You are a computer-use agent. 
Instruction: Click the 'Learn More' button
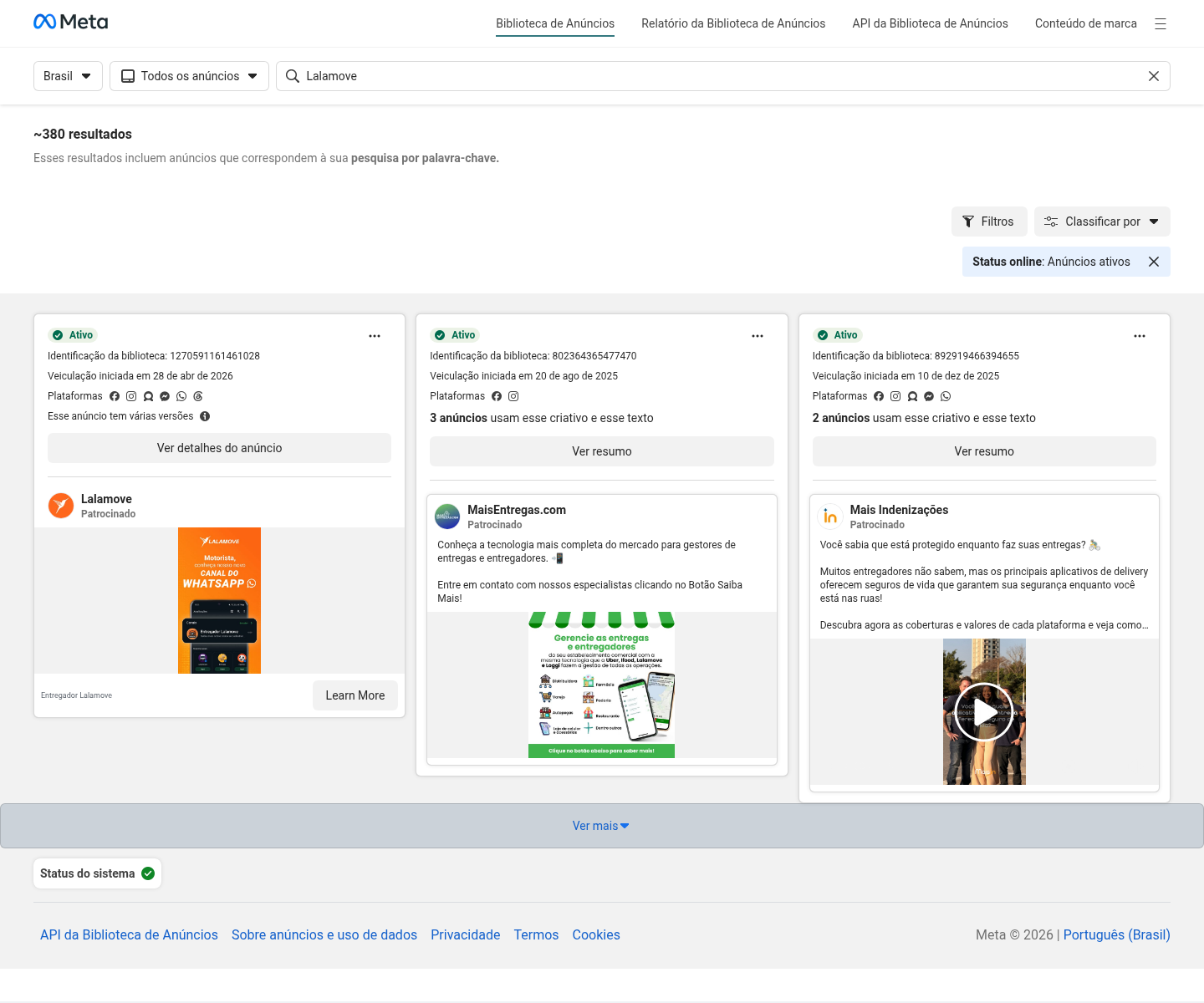pos(355,695)
